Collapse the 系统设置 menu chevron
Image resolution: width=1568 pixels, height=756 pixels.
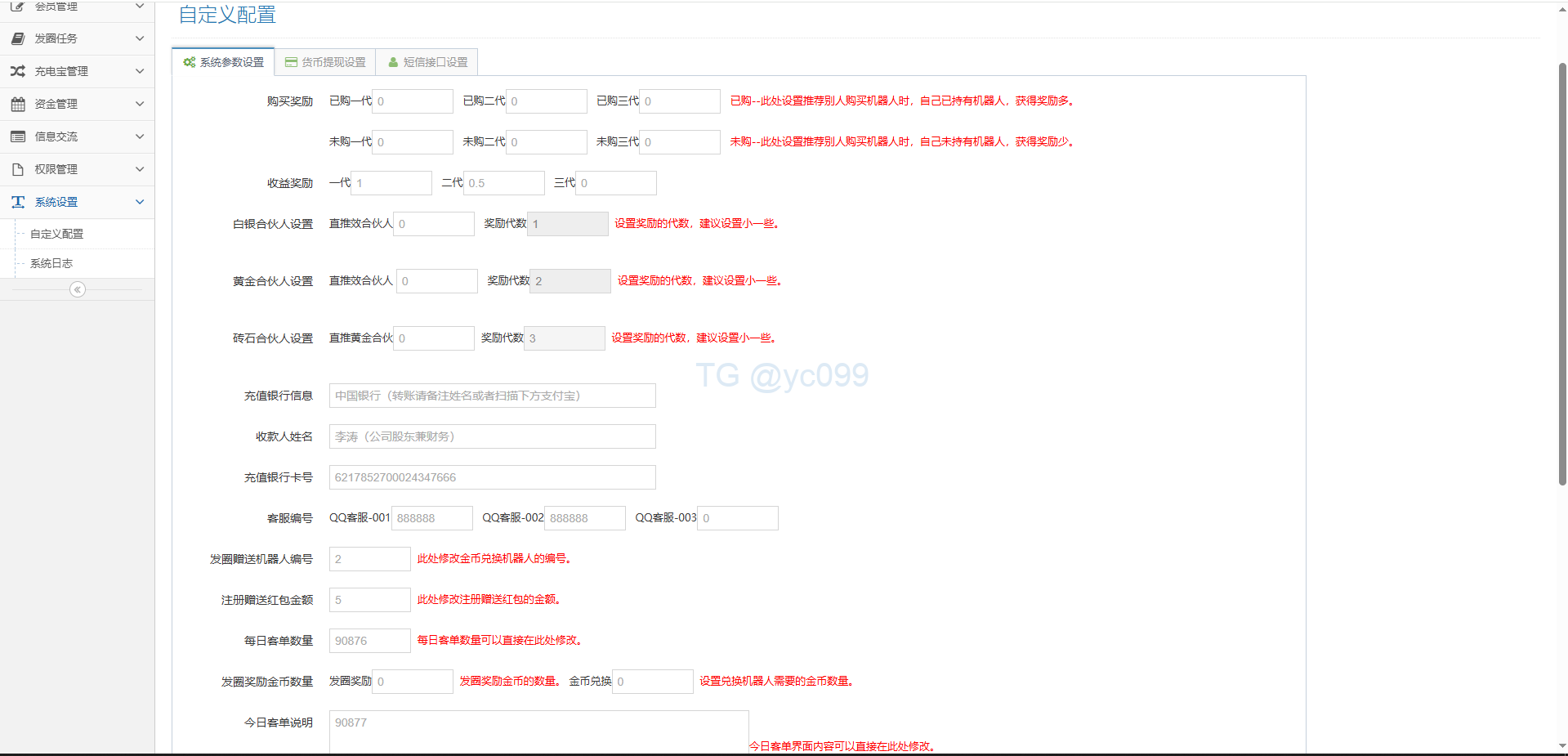click(140, 202)
